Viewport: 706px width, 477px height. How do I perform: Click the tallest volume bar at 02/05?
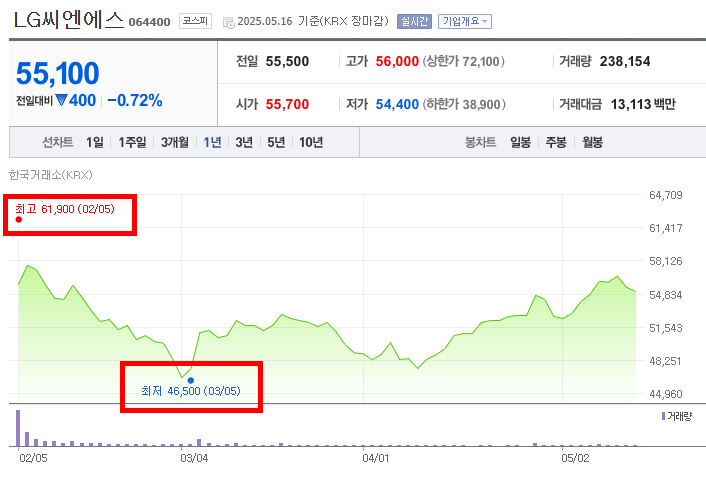tap(18, 428)
